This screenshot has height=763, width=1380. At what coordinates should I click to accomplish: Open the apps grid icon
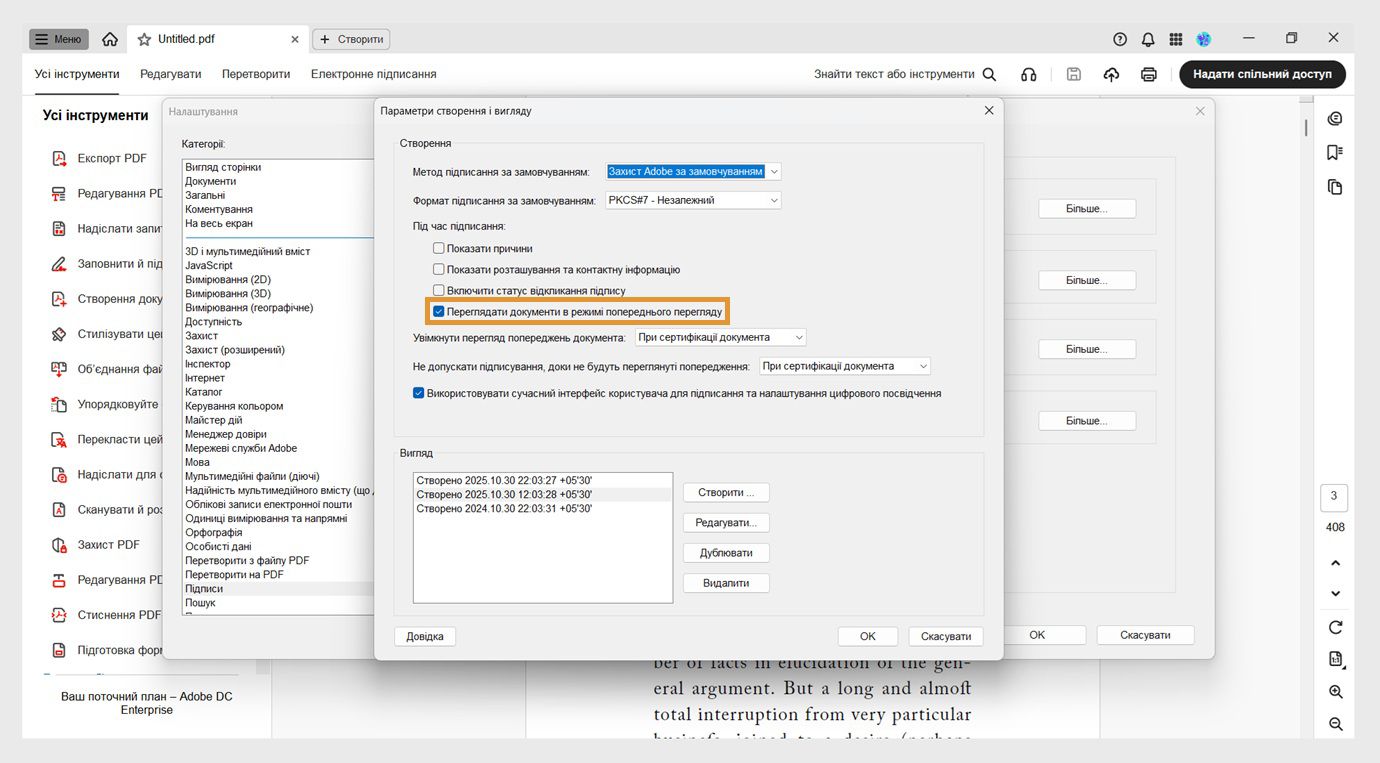(1176, 39)
